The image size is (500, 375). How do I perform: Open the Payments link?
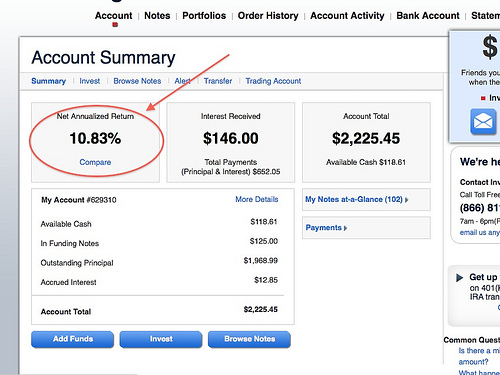(x=324, y=228)
